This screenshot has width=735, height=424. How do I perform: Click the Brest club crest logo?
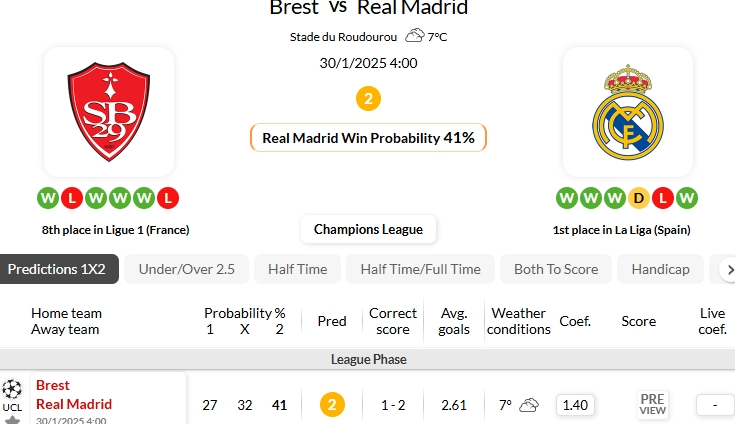pos(109,112)
